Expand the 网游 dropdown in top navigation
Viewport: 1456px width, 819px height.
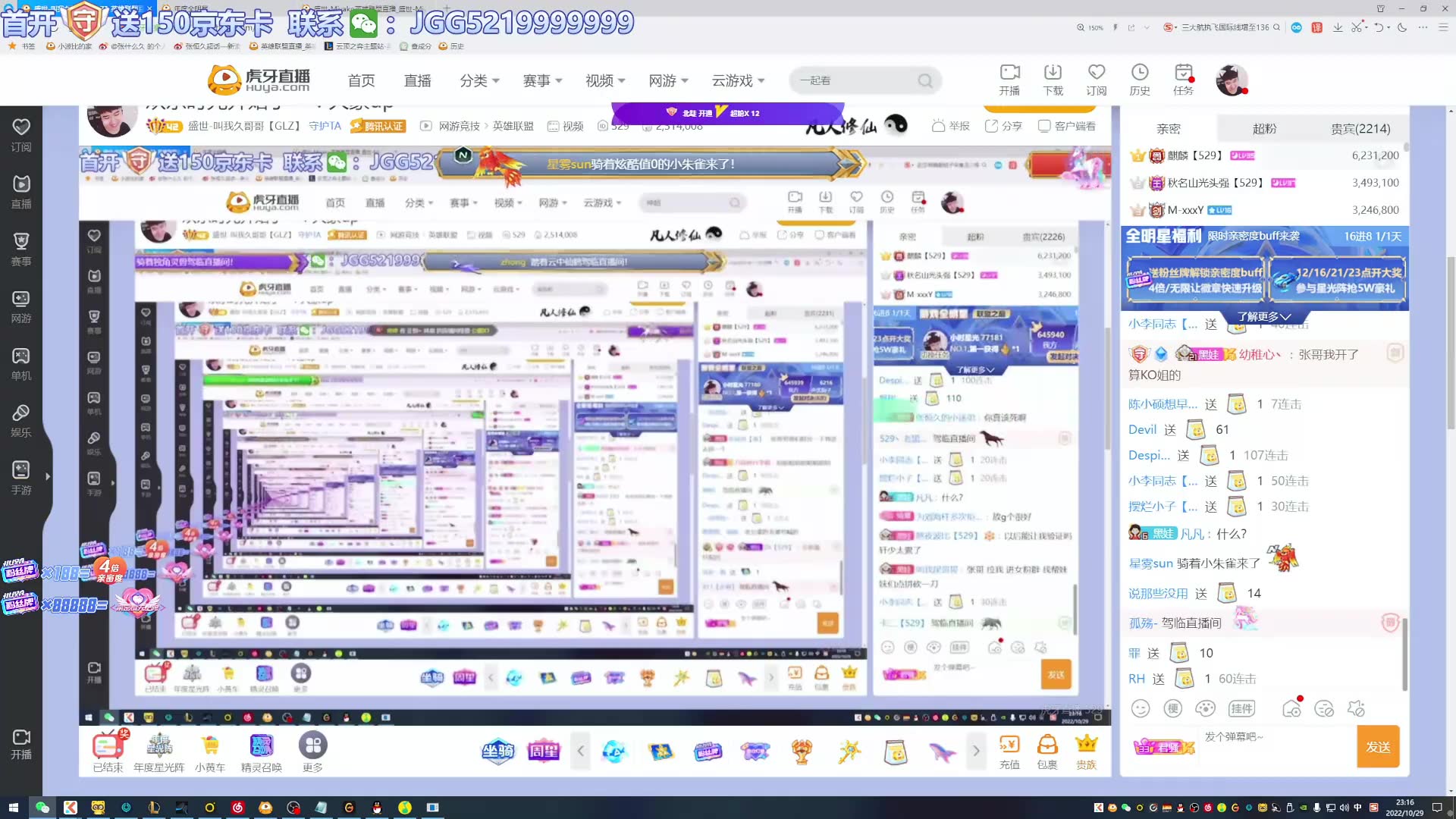[x=668, y=80]
